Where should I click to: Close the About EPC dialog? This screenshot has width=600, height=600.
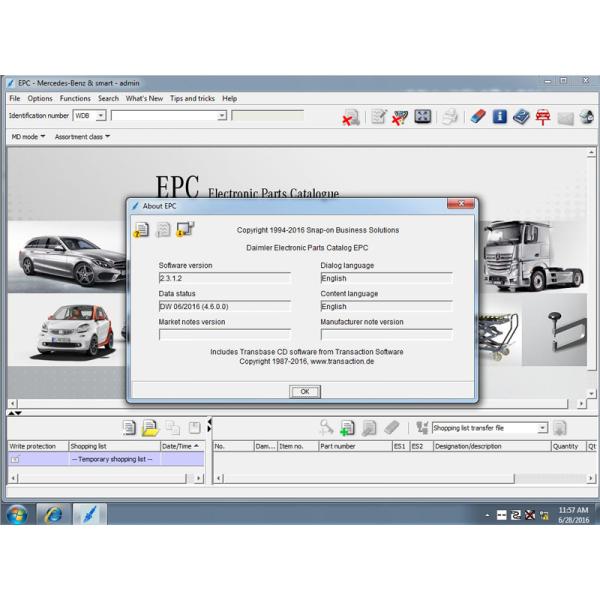[x=459, y=205]
